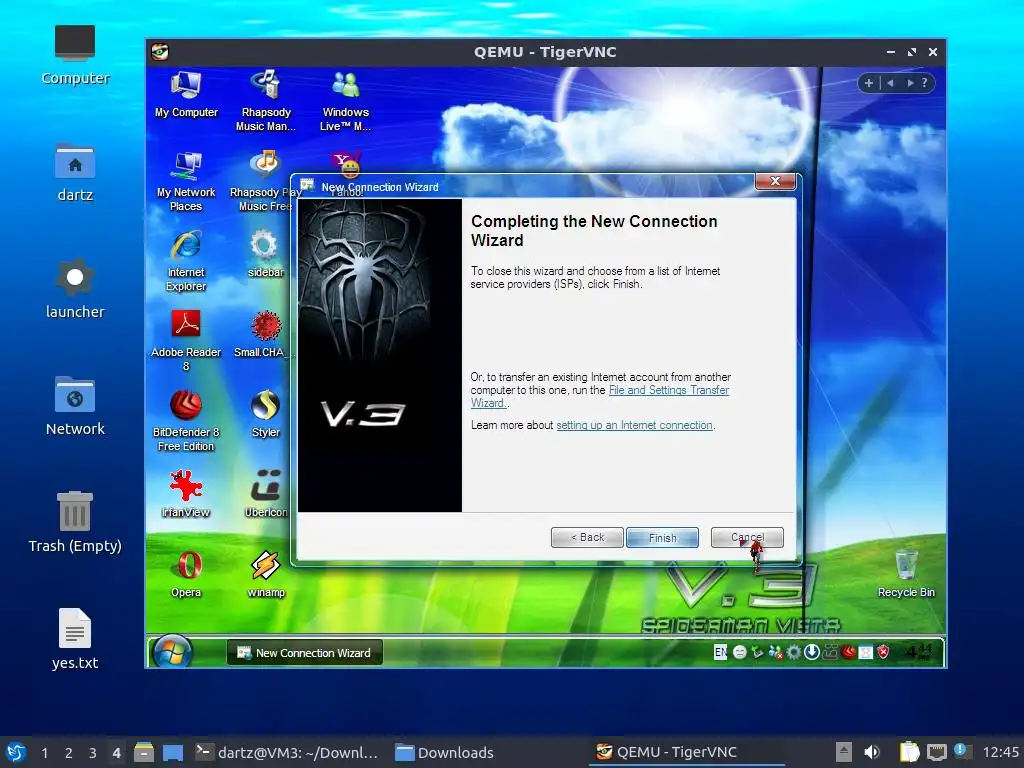Image resolution: width=1024 pixels, height=768 pixels.
Task: Open the sidebar gear shortcut
Action: click(265, 253)
